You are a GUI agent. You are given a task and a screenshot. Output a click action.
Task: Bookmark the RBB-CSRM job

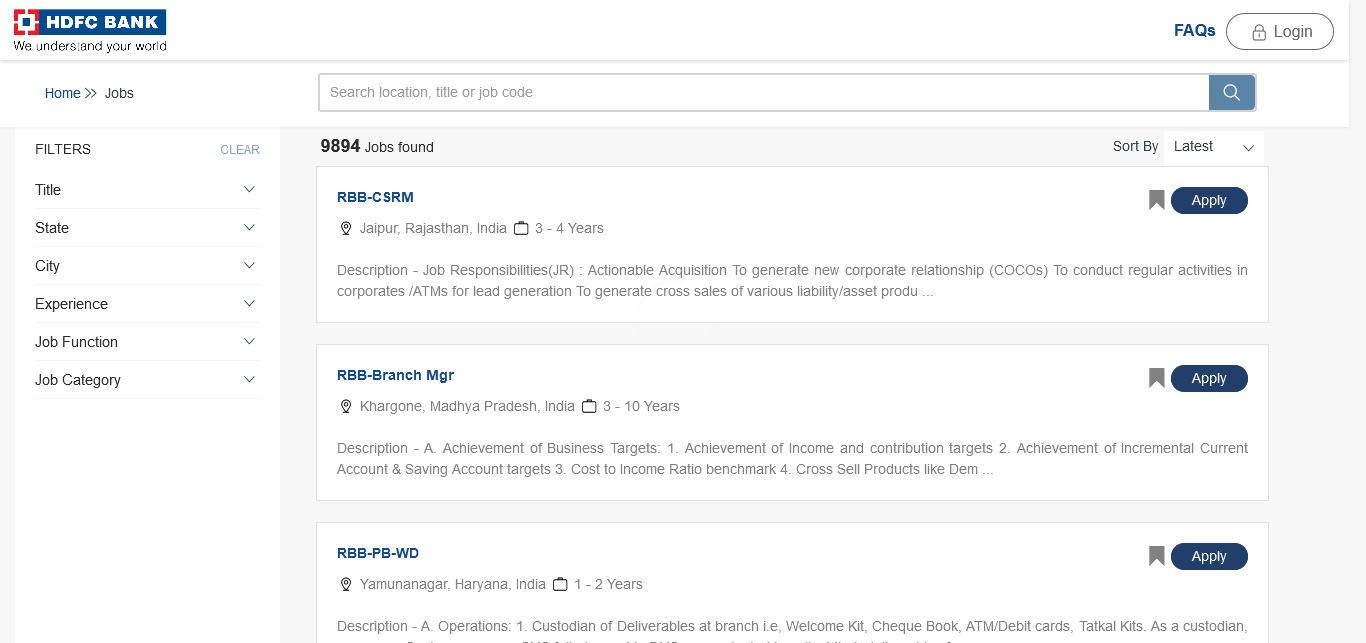(x=1156, y=200)
